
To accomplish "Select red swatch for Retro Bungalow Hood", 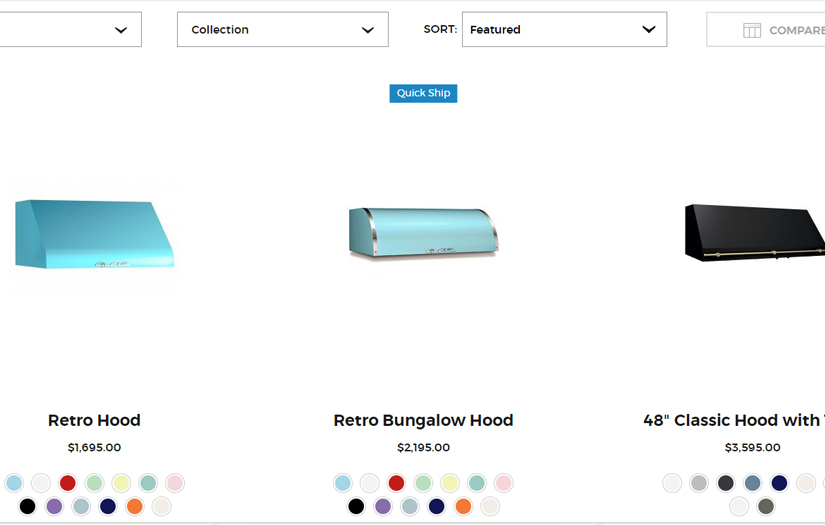I will point(396,483).
